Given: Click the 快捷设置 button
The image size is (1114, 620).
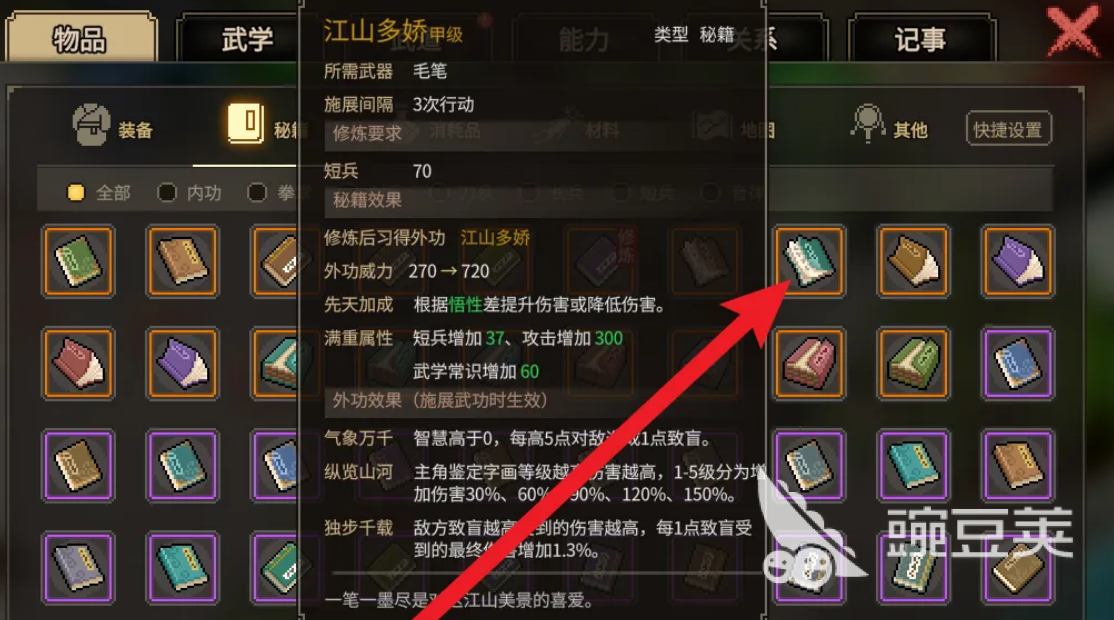Looking at the screenshot, I should point(1008,129).
